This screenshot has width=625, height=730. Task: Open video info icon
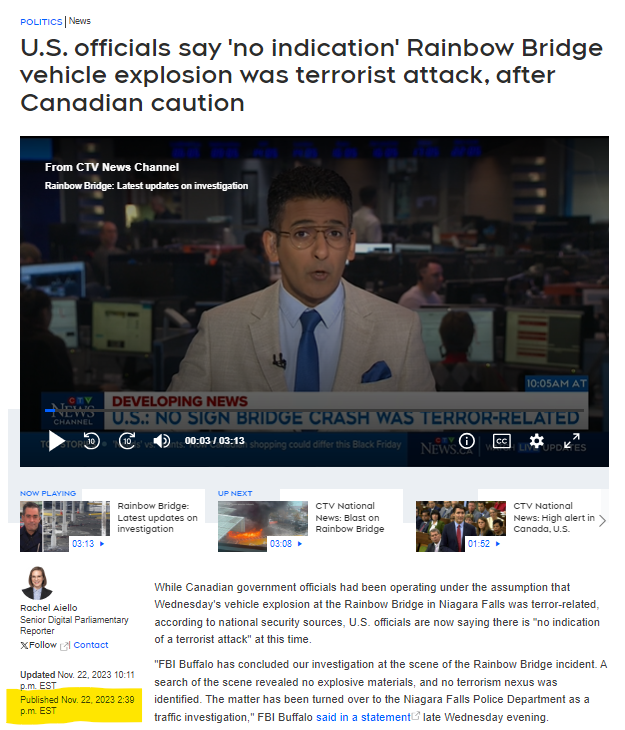pyautogui.click(x=467, y=440)
